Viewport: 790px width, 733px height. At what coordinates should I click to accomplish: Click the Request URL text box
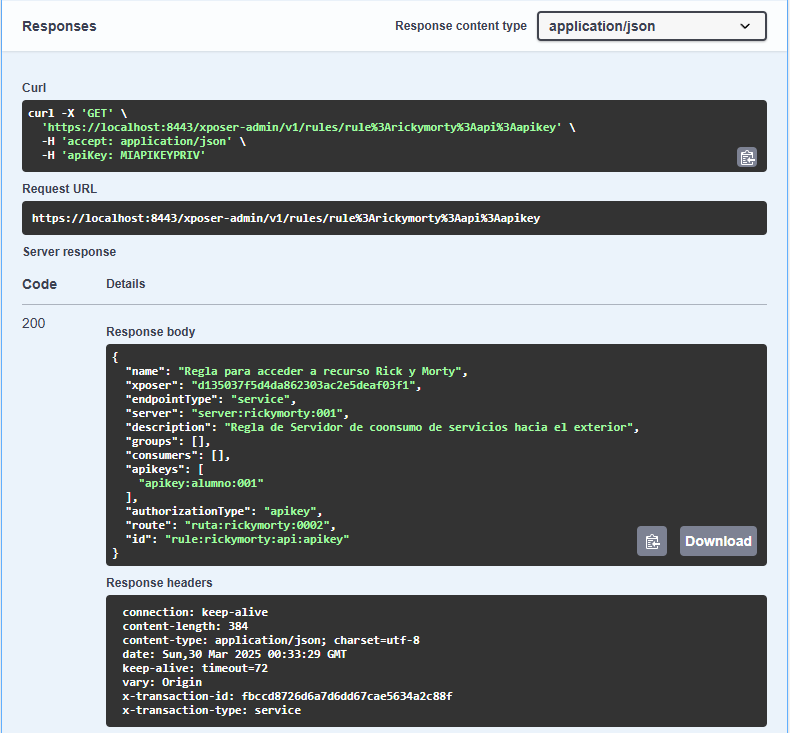tap(394, 218)
